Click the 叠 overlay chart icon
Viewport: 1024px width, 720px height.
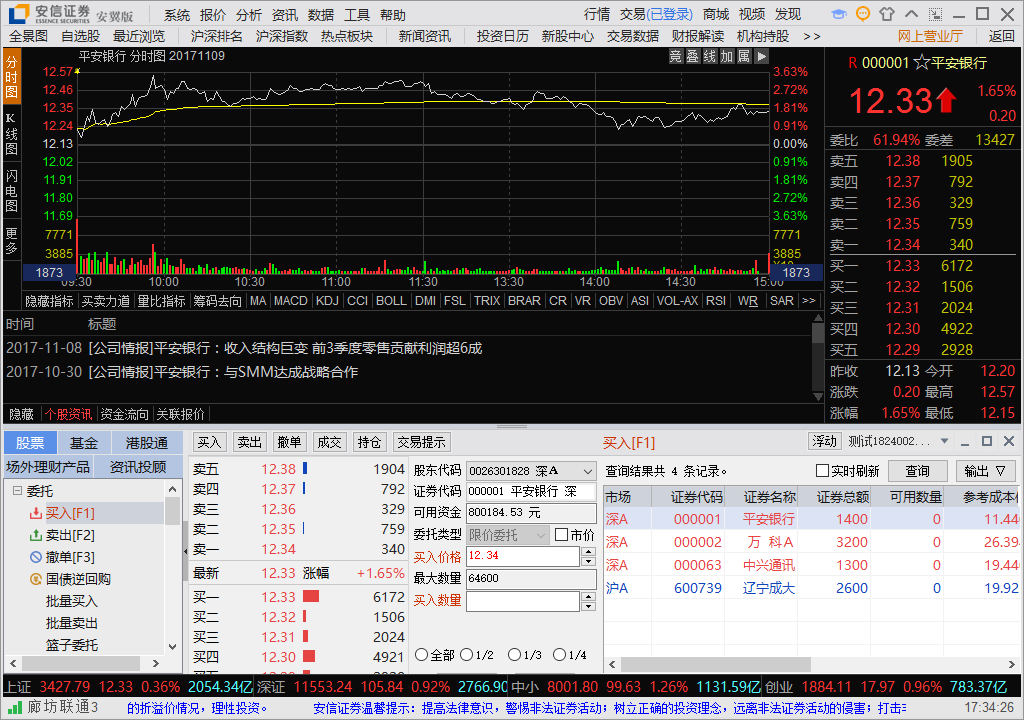click(693, 57)
